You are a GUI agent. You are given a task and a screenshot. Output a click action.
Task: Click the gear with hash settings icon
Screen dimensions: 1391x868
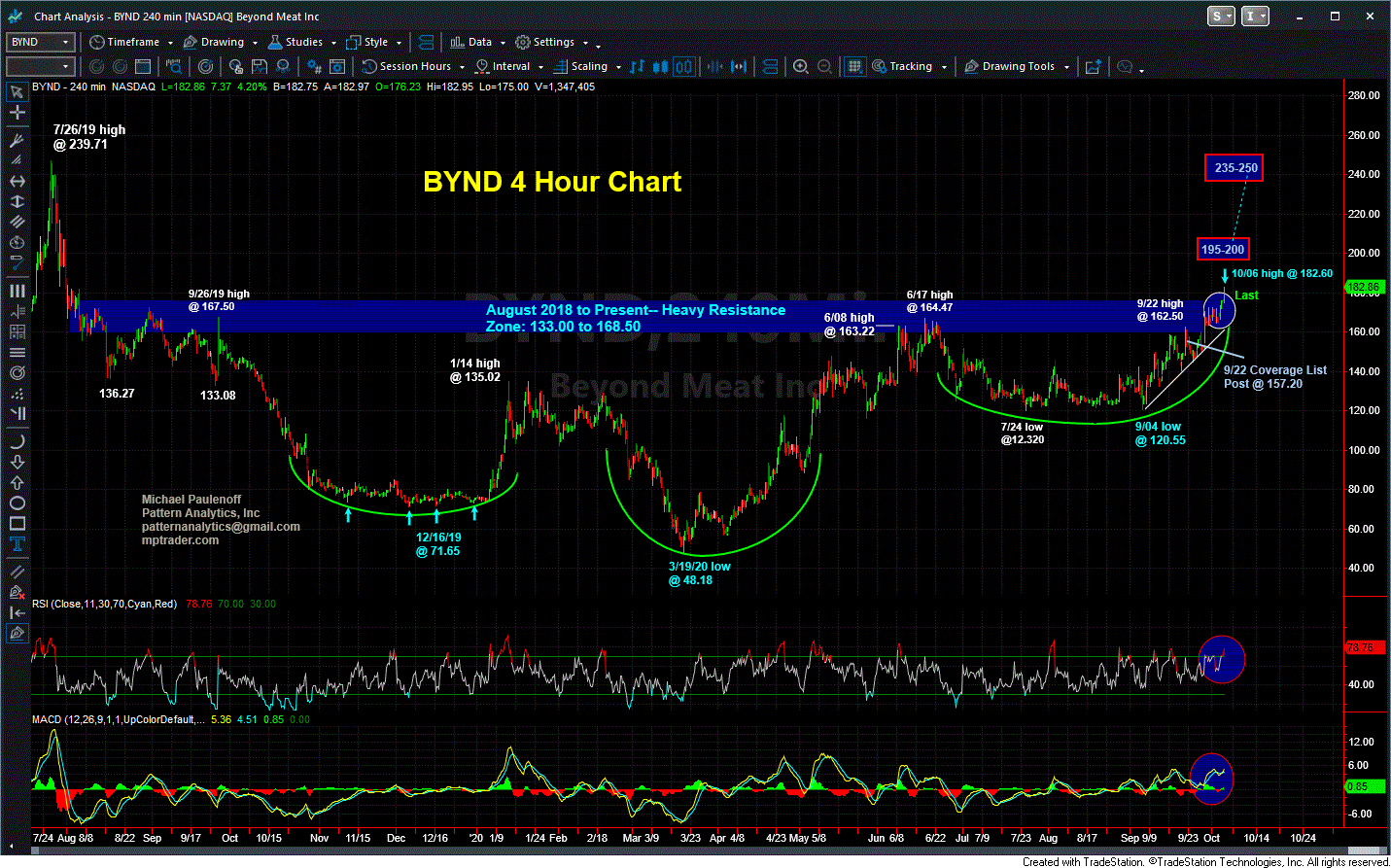pyautogui.click(x=314, y=66)
